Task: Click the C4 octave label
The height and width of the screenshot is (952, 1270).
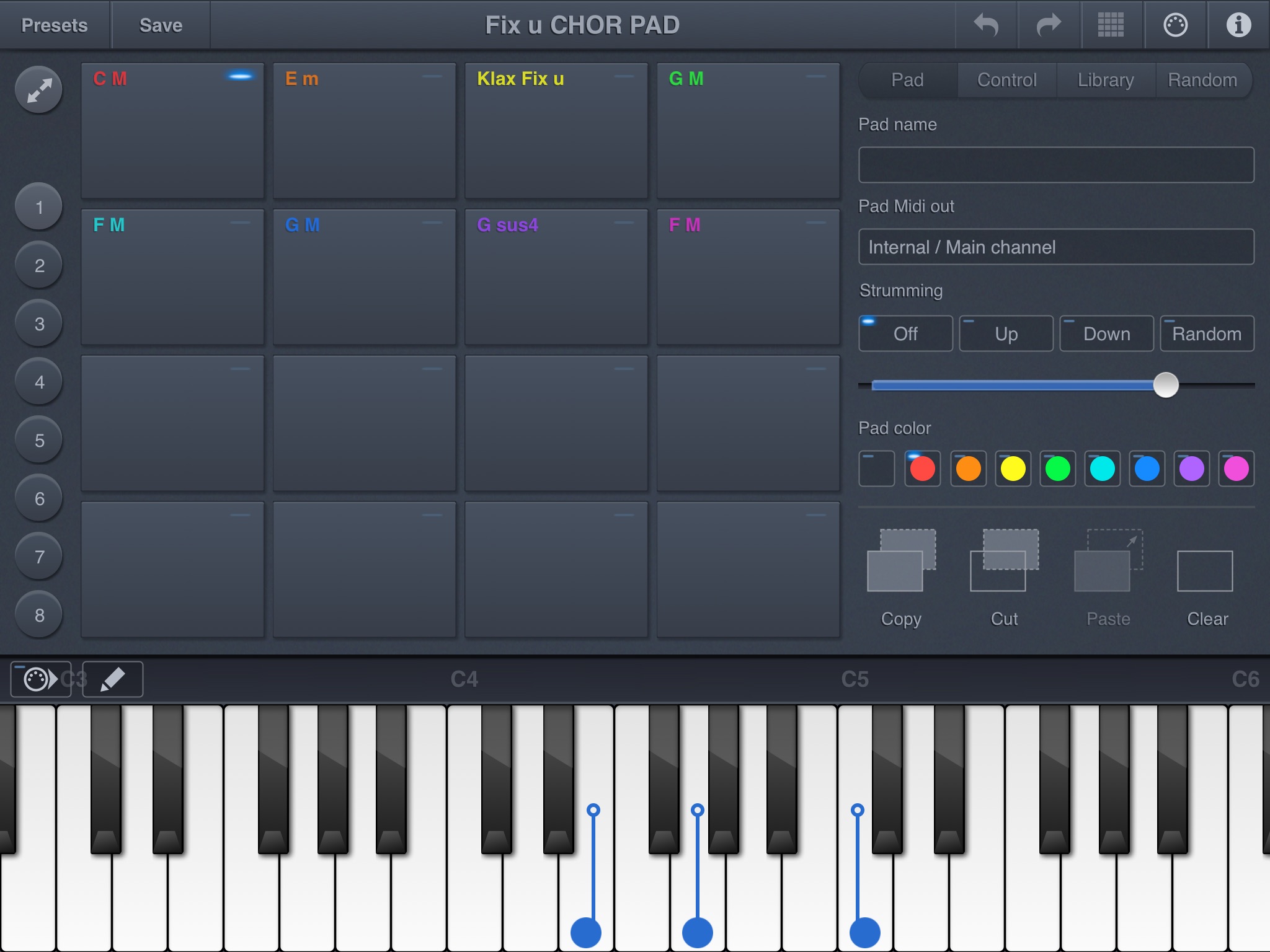Action: pyautogui.click(x=464, y=679)
